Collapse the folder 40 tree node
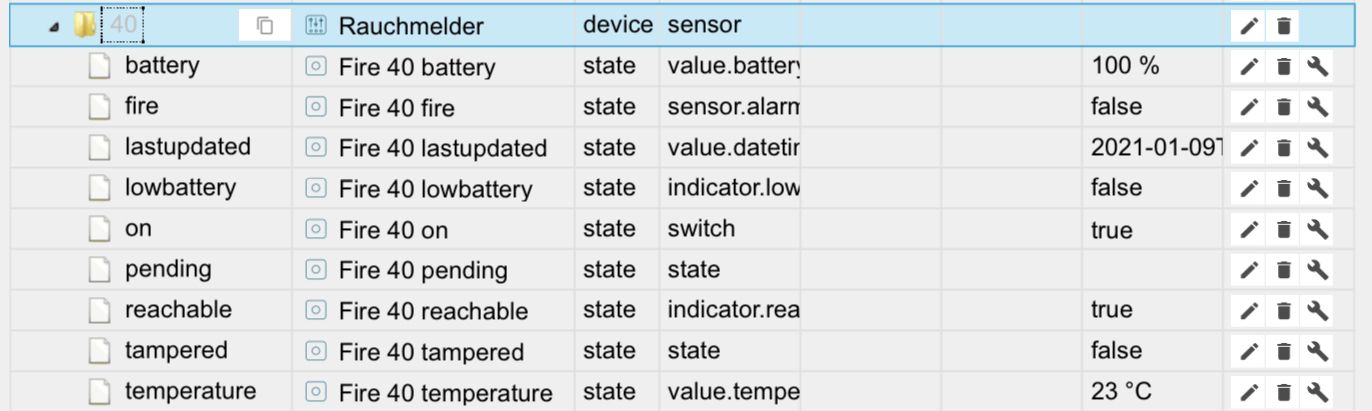The height and width of the screenshot is (411, 1372). click(x=54, y=27)
